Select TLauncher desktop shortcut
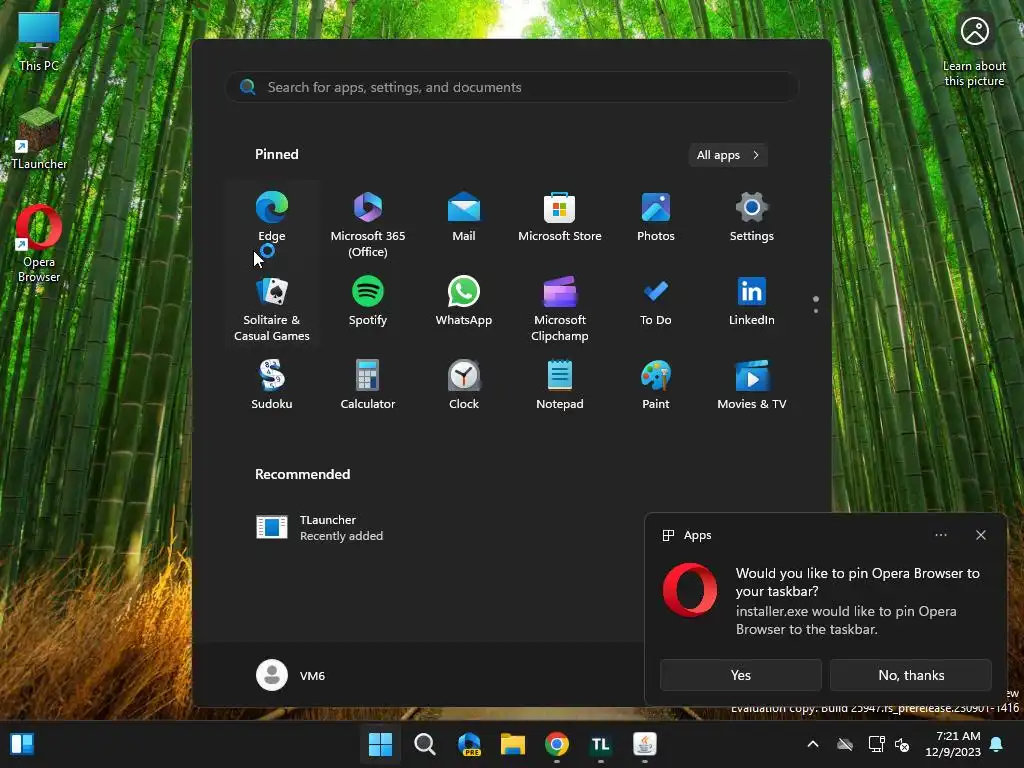The height and width of the screenshot is (768, 1024). click(39, 140)
